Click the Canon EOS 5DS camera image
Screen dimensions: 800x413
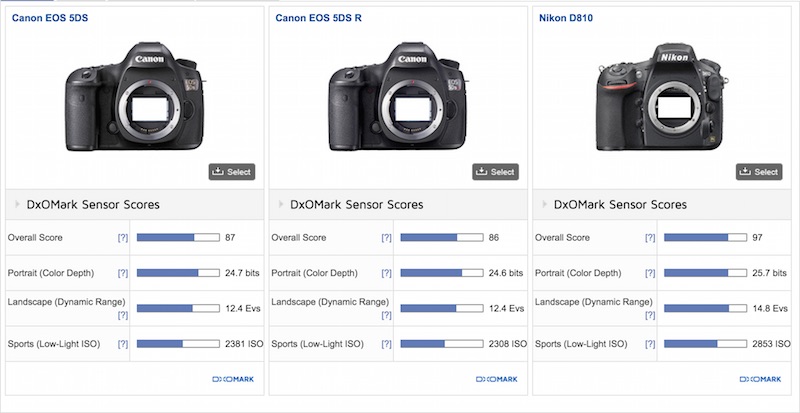[x=135, y=96]
